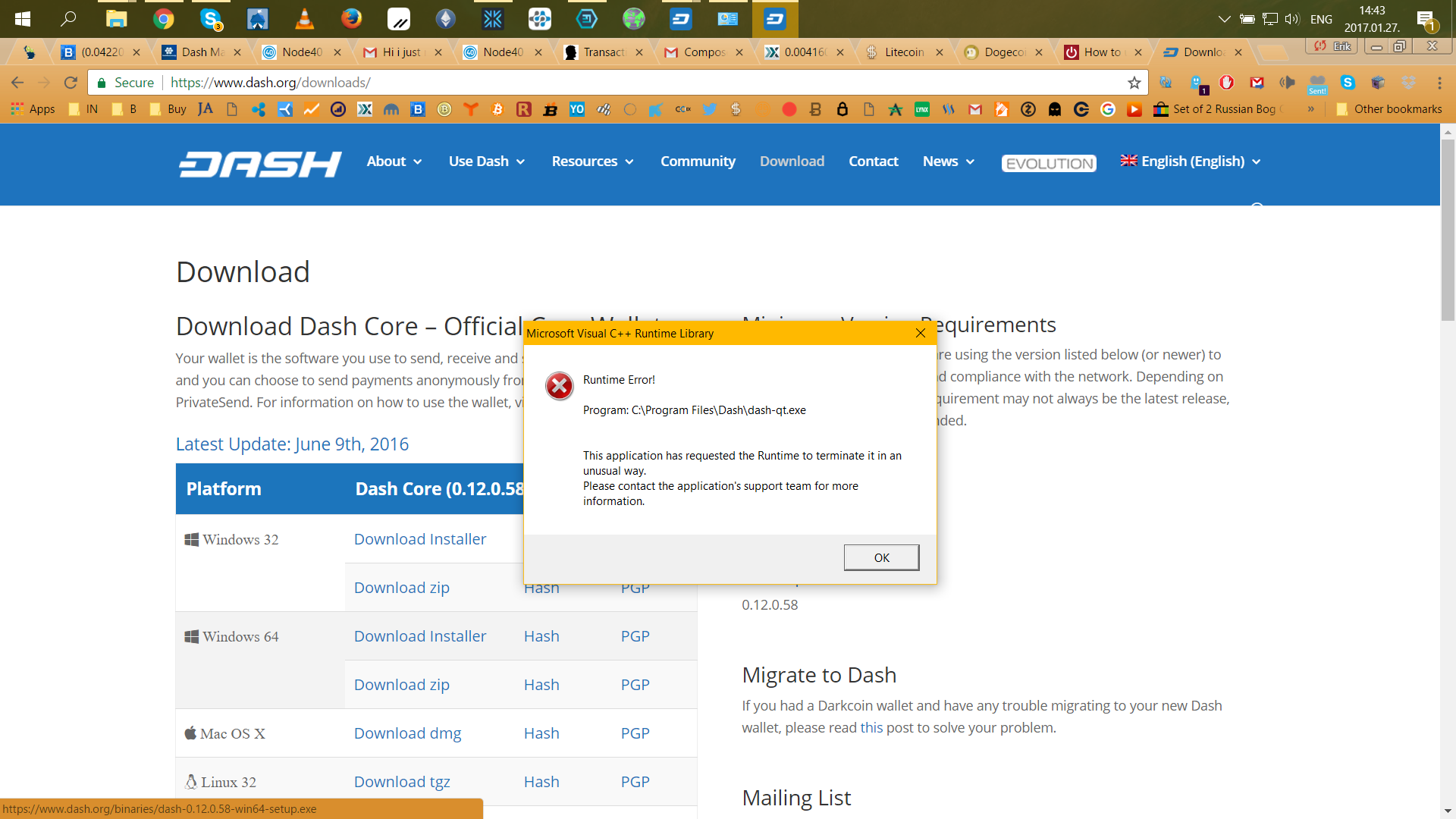Open taskbar search magnifier

tap(68, 19)
